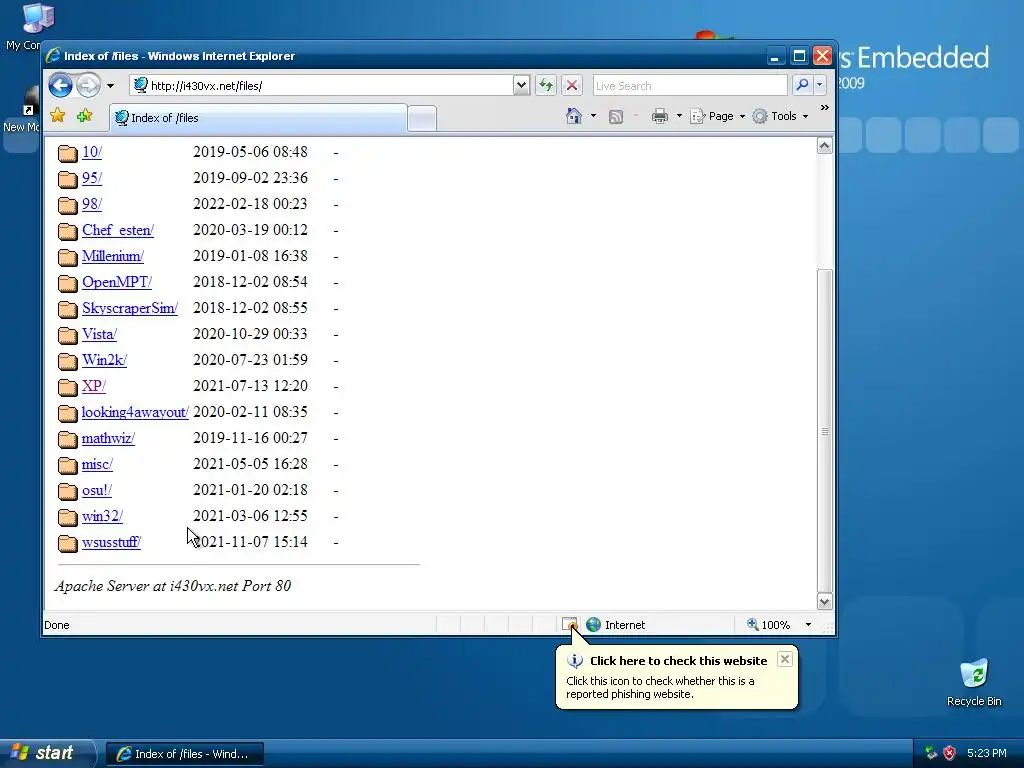This screenshot has height=768, width=1024.
Task: Click the scroll up arrow
Action: pos(825,146)
